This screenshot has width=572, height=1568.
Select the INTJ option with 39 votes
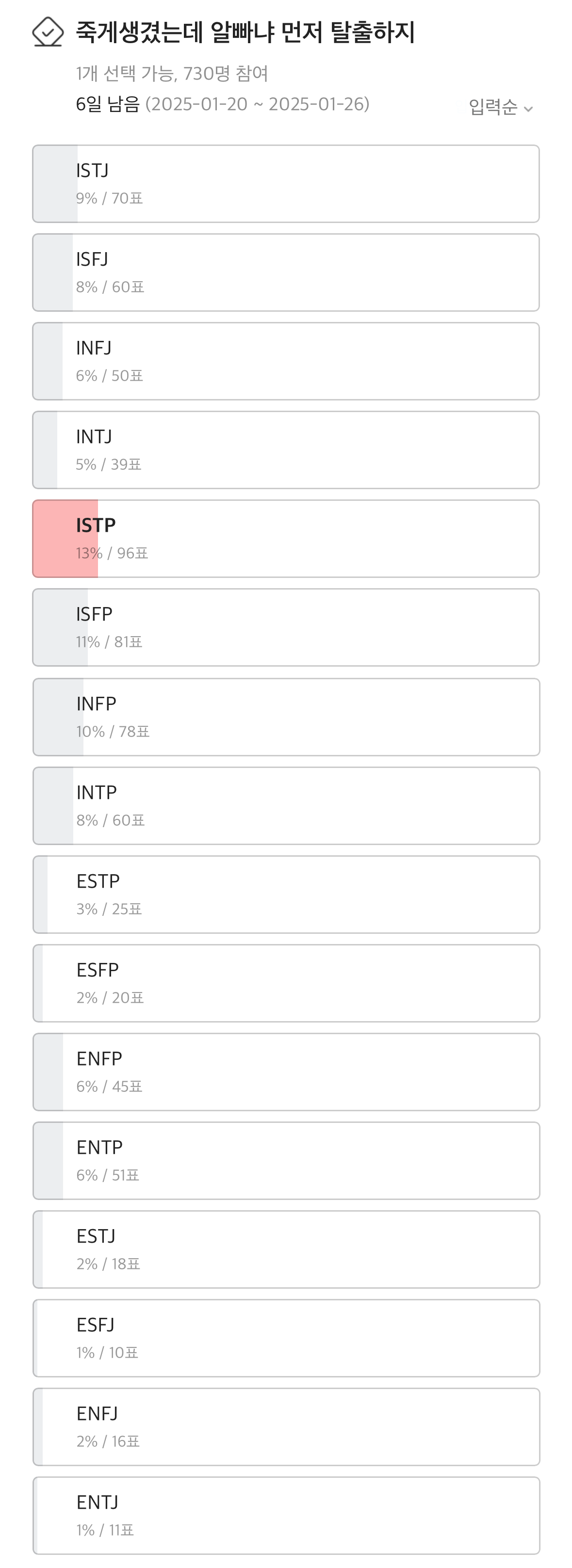point(286,450)
